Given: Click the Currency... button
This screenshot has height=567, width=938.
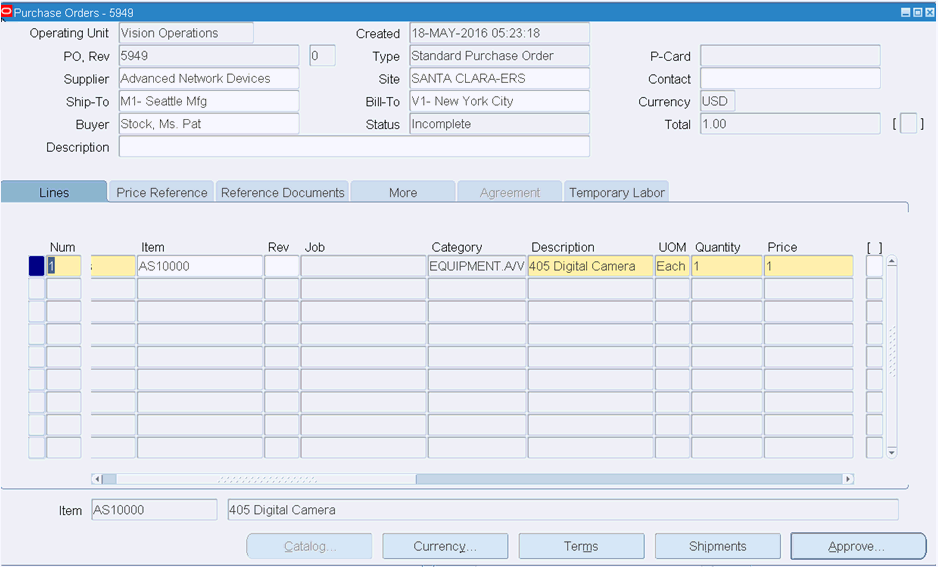Looking at the screenshot, I should tap(444, 546).
